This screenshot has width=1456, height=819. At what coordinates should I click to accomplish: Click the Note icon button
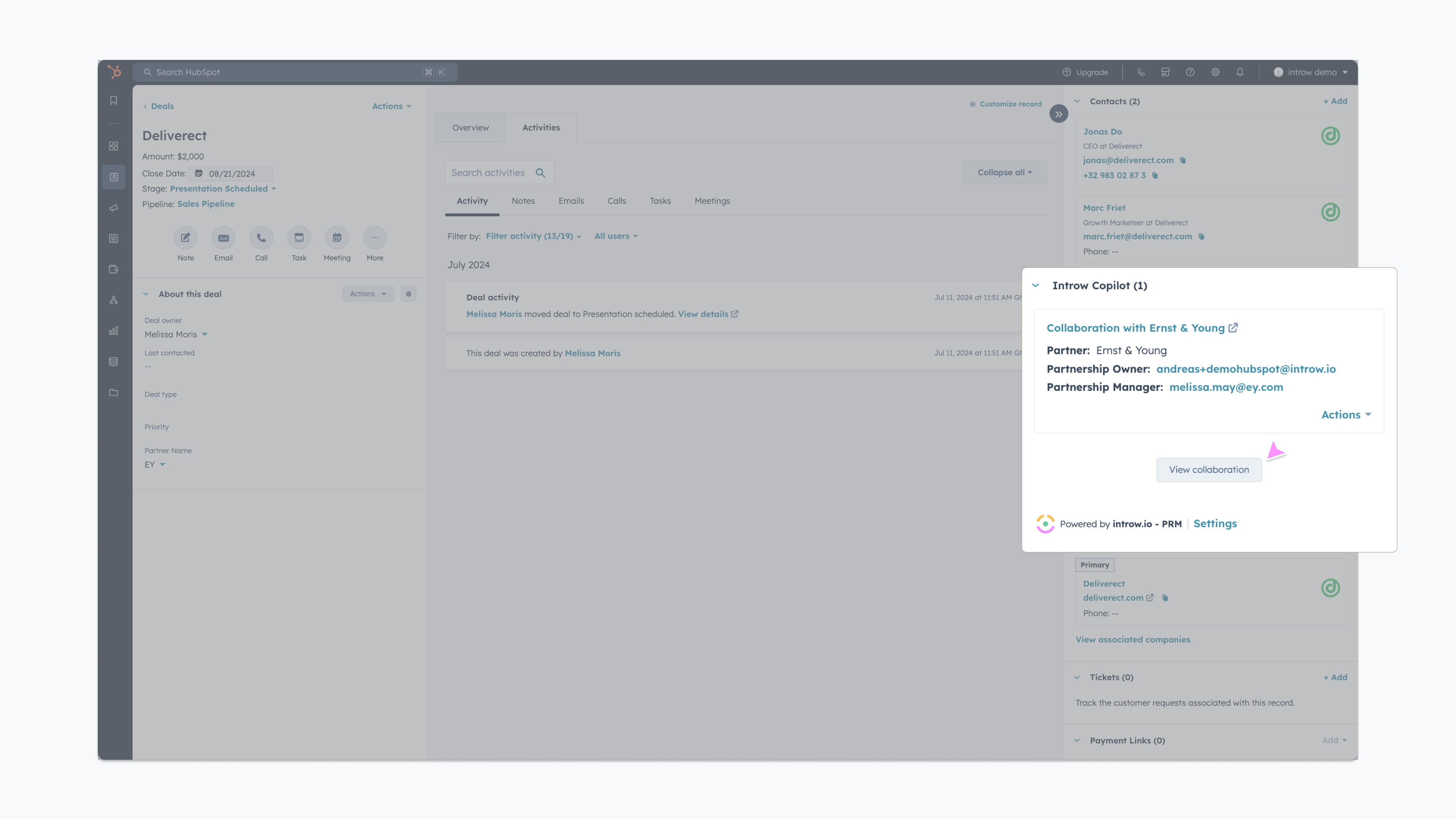[x=185, y=238]
